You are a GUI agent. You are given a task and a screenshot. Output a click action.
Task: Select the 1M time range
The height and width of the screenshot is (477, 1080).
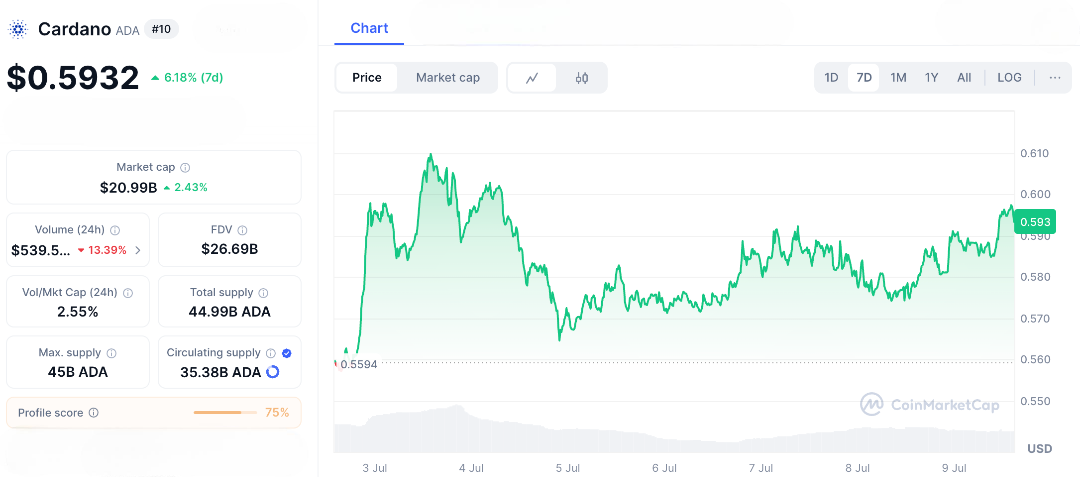point(898,78)
